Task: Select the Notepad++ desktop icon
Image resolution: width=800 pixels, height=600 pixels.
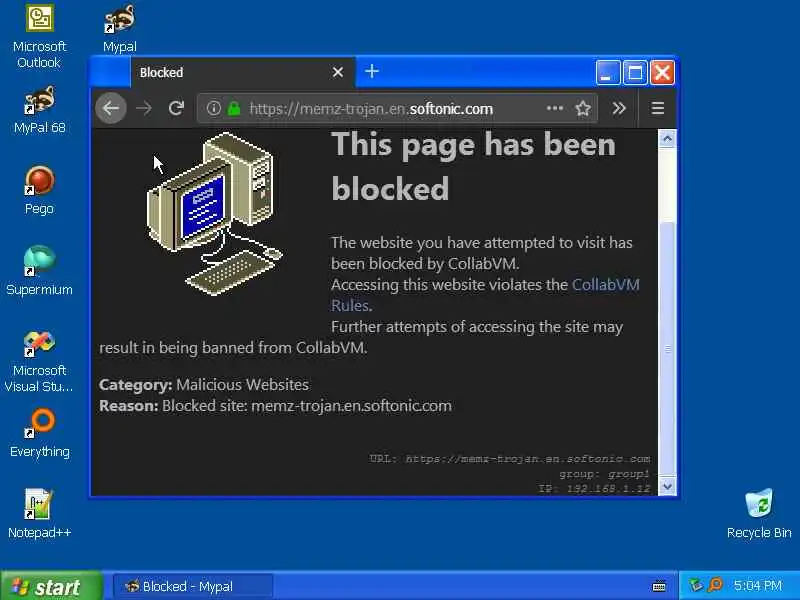Action: tap(39, 514)
